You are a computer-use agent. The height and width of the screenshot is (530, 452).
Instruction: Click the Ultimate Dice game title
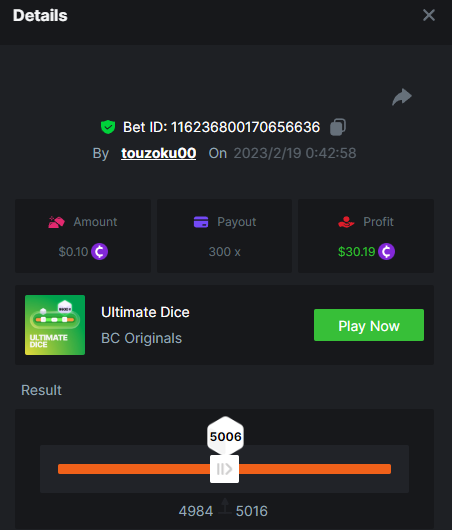[145, 312]
